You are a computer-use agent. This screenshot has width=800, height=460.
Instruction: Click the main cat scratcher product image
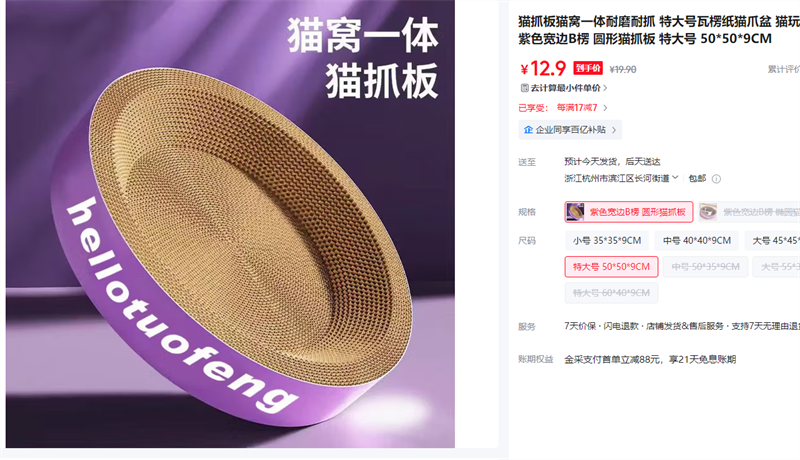230,224
